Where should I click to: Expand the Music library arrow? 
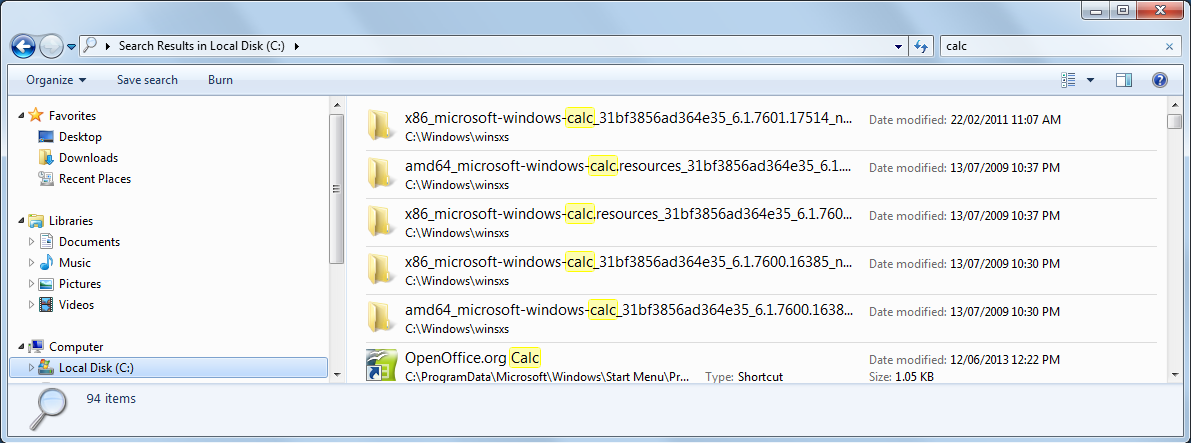31,263
